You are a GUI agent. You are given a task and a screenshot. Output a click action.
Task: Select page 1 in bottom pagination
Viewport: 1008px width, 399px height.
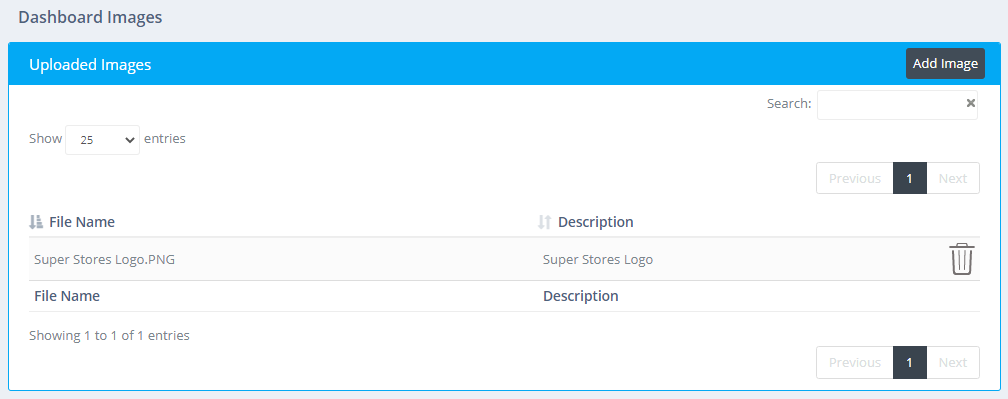pyautogui.click(x=910, y=362)
